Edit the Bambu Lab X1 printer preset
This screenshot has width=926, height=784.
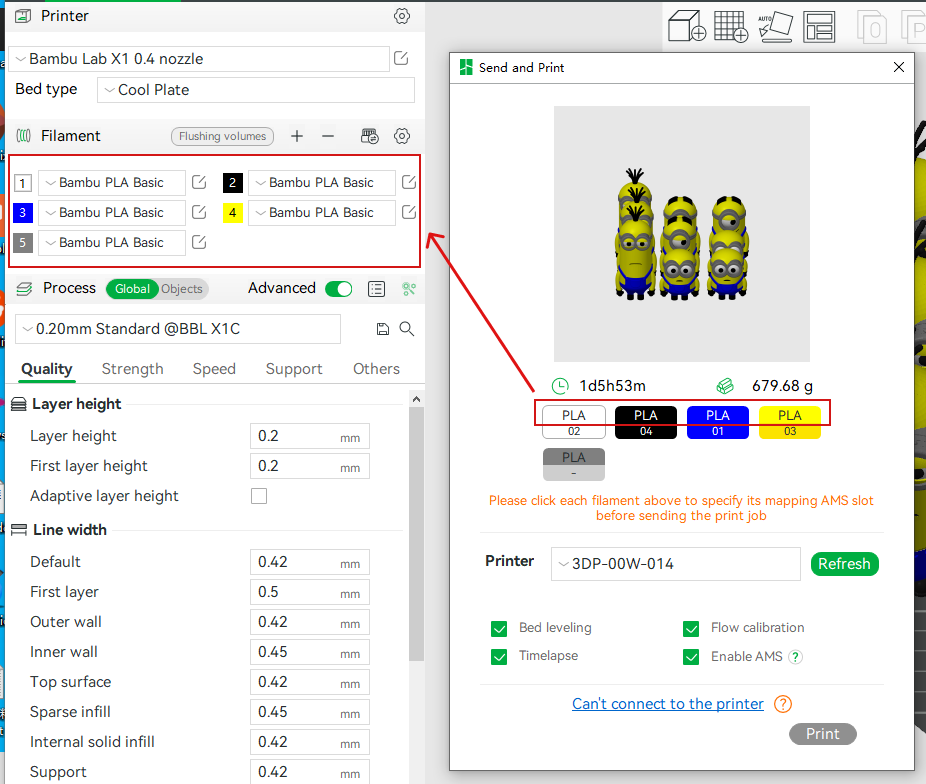[x=401, y=58]
